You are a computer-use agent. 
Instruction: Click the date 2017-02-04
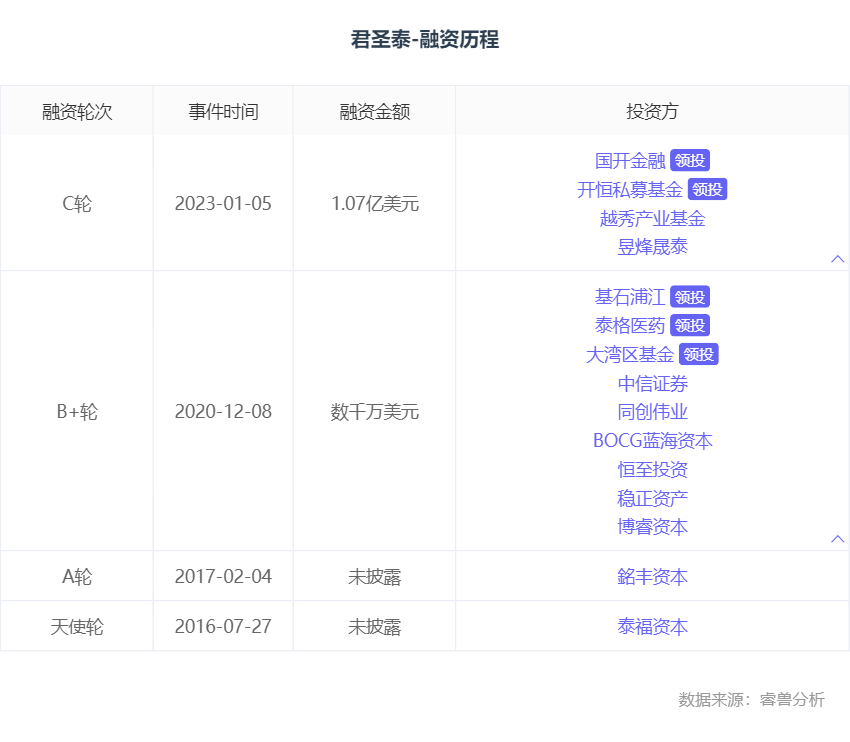coord(223,577)
